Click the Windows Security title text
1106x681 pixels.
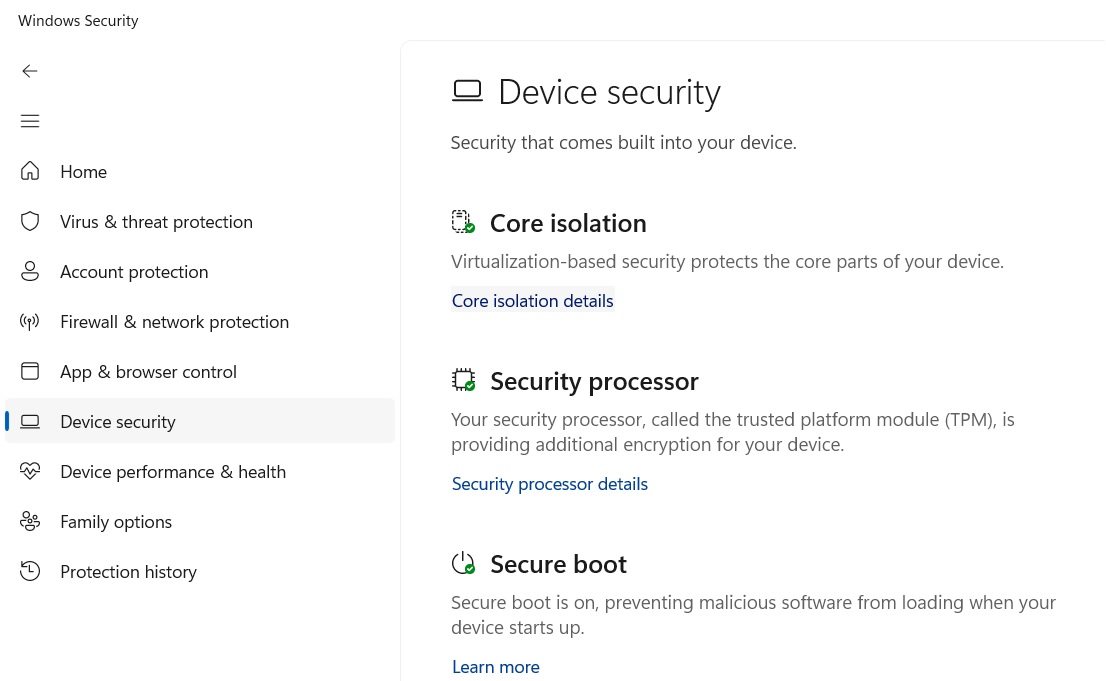78,20
